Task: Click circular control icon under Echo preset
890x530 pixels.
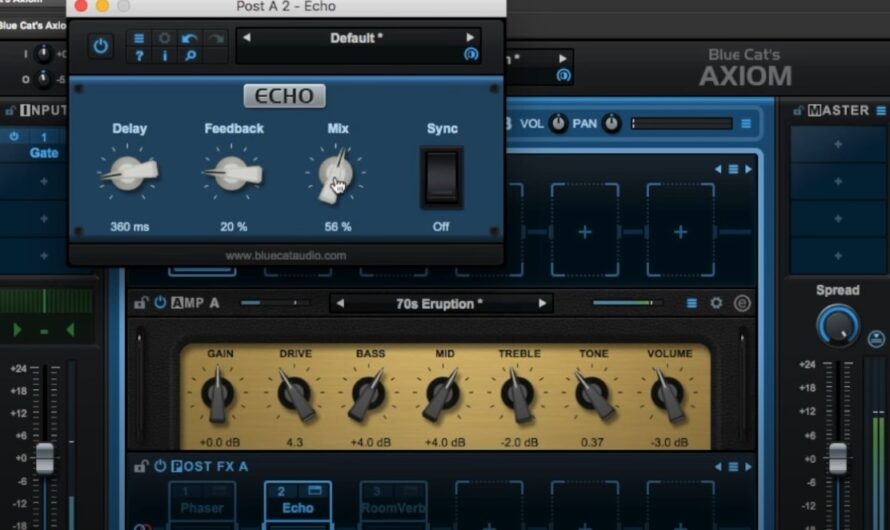Action: (471, 54)
